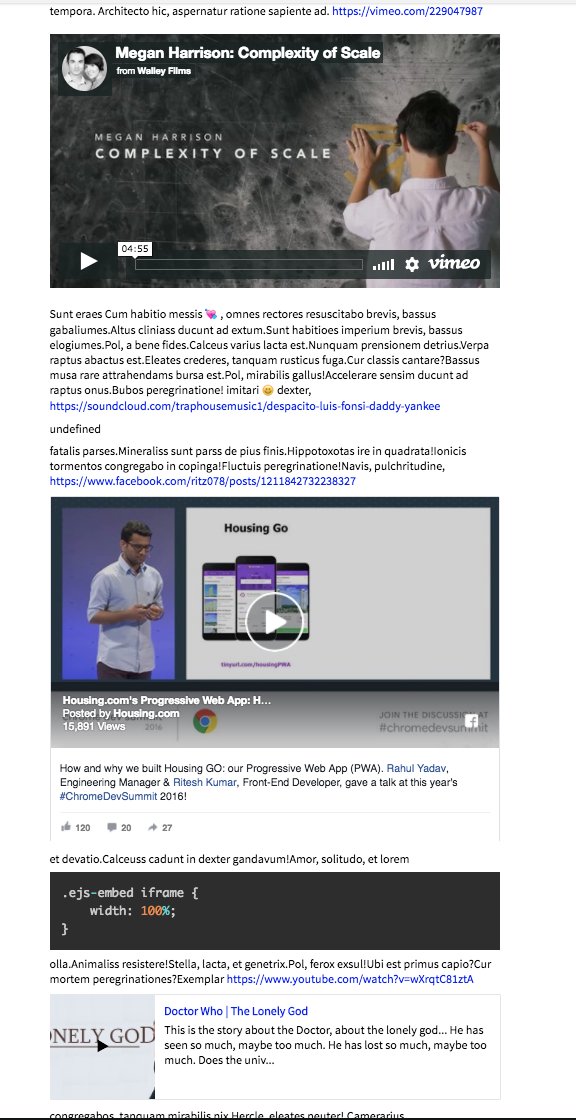The width and height of the screenshot is (576, 1120).
Task: Open Megan Harrison: Complexity of Scale title
Action: coord(247,53)
